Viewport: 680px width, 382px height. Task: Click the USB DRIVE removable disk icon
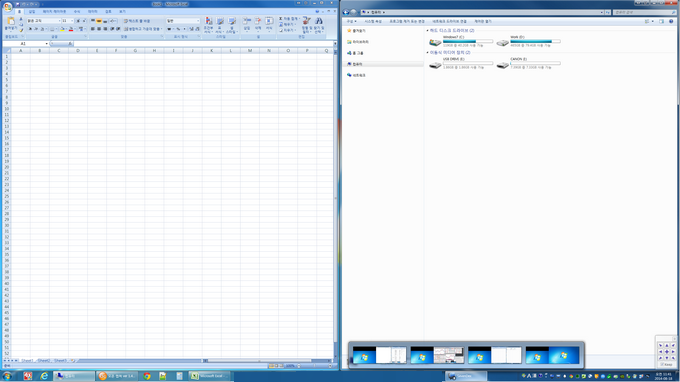pyautogui.click(x=435, y=65)
